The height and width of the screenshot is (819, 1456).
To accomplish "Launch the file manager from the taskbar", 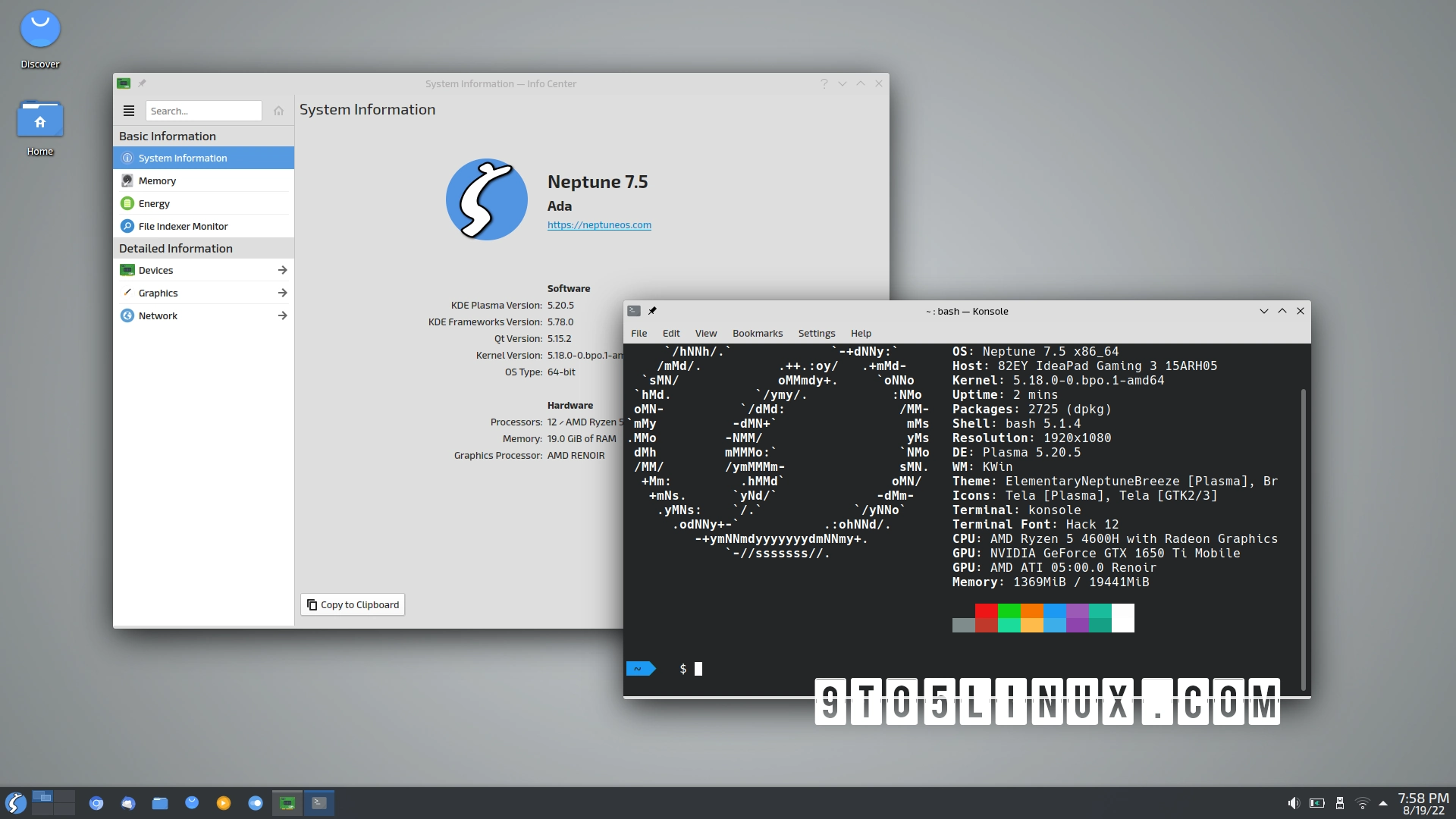I will (159, 802).
